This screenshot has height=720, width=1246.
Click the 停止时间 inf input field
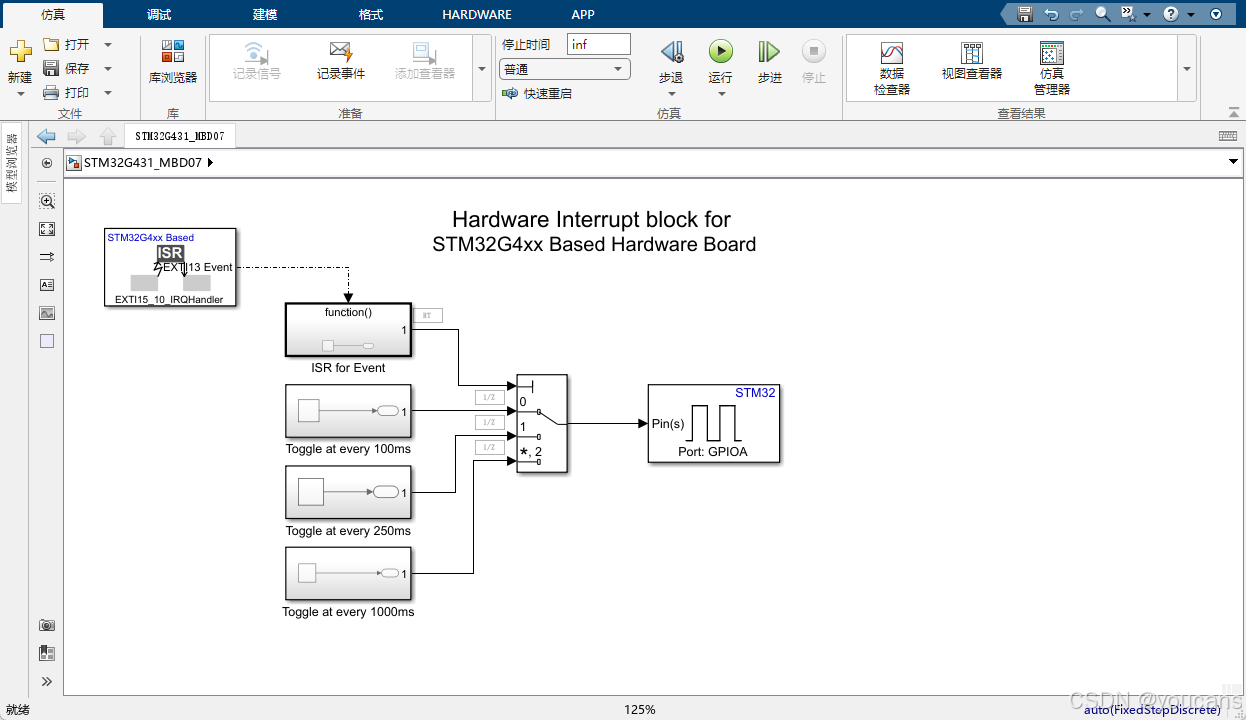(x=598, y=45)
